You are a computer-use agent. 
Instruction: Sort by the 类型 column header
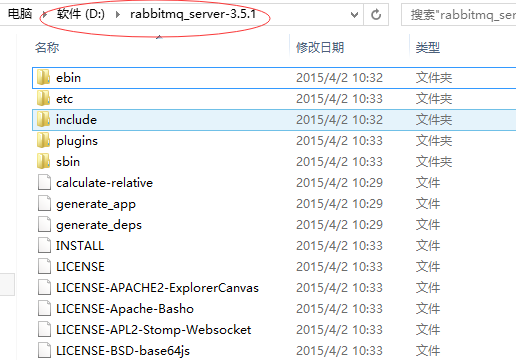(428, 48)
